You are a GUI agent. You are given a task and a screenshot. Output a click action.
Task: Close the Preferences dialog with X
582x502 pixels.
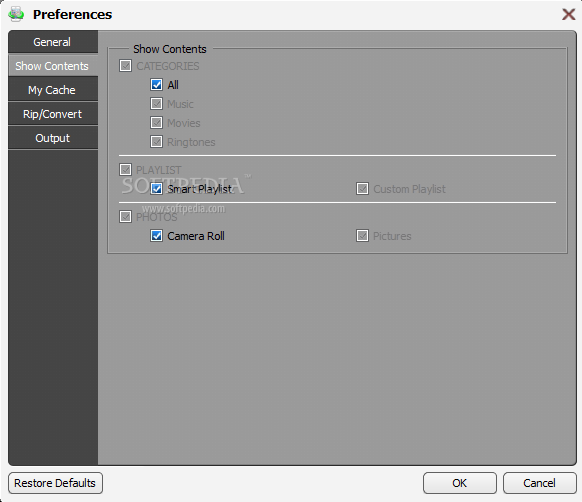pos(568,14)
